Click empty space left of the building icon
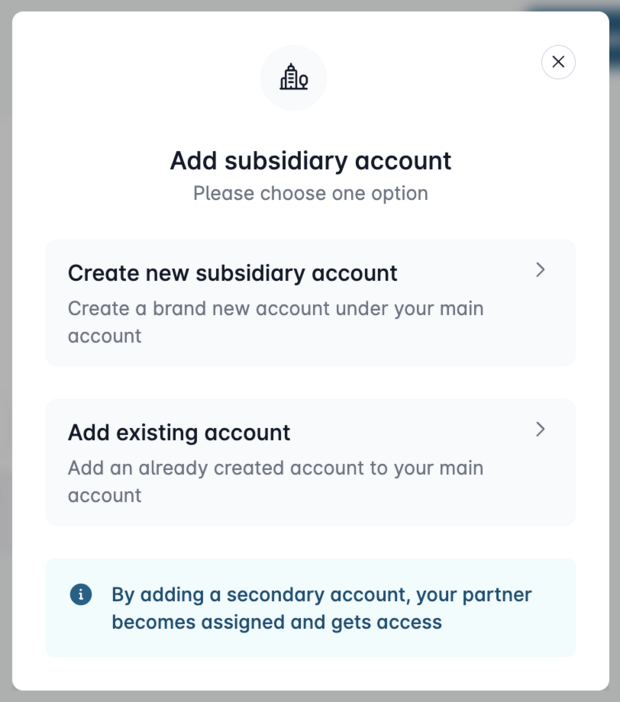 point(150,77)
